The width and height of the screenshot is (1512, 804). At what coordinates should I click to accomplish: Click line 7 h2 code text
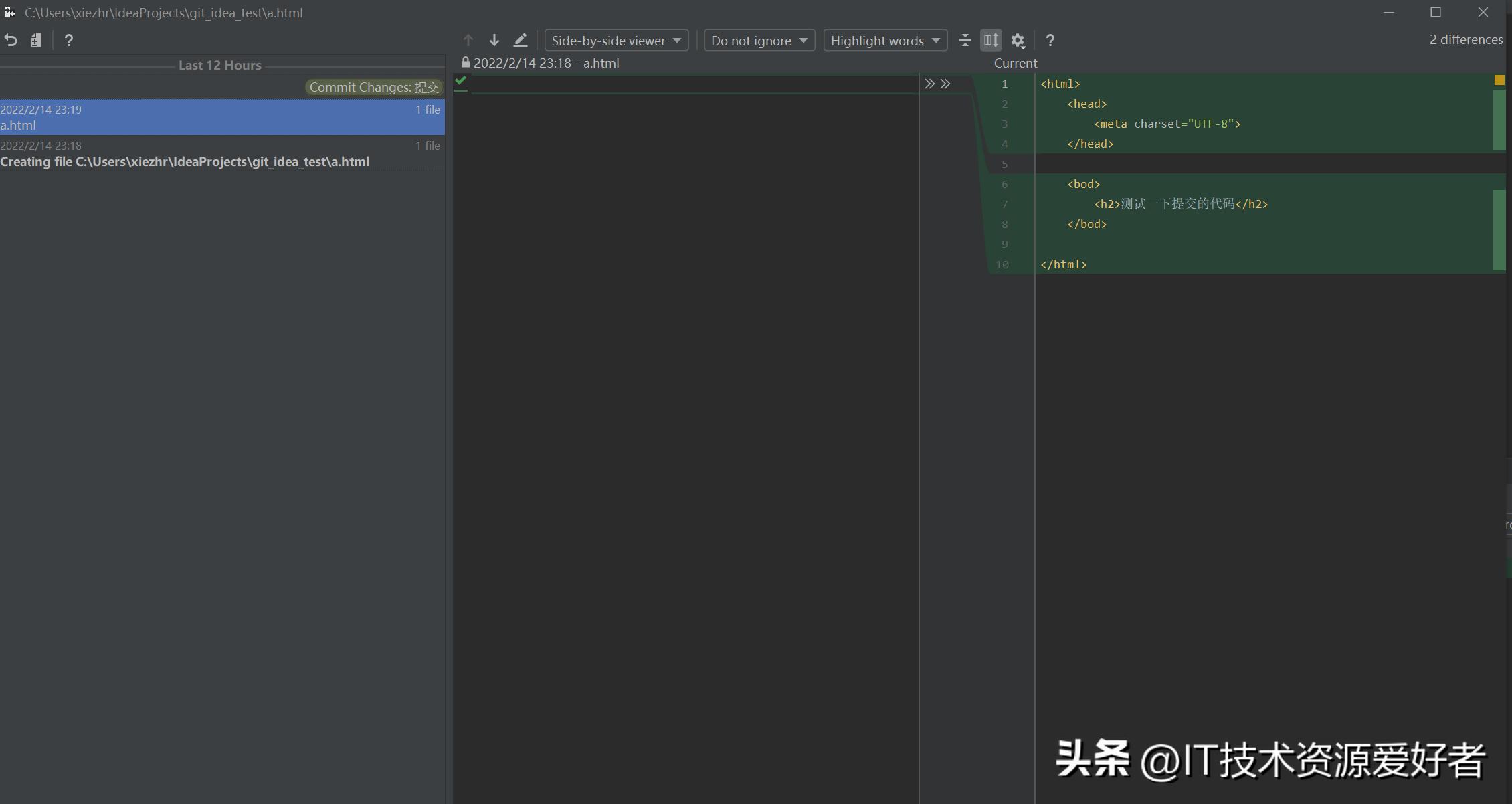[x=1180, y=204]
